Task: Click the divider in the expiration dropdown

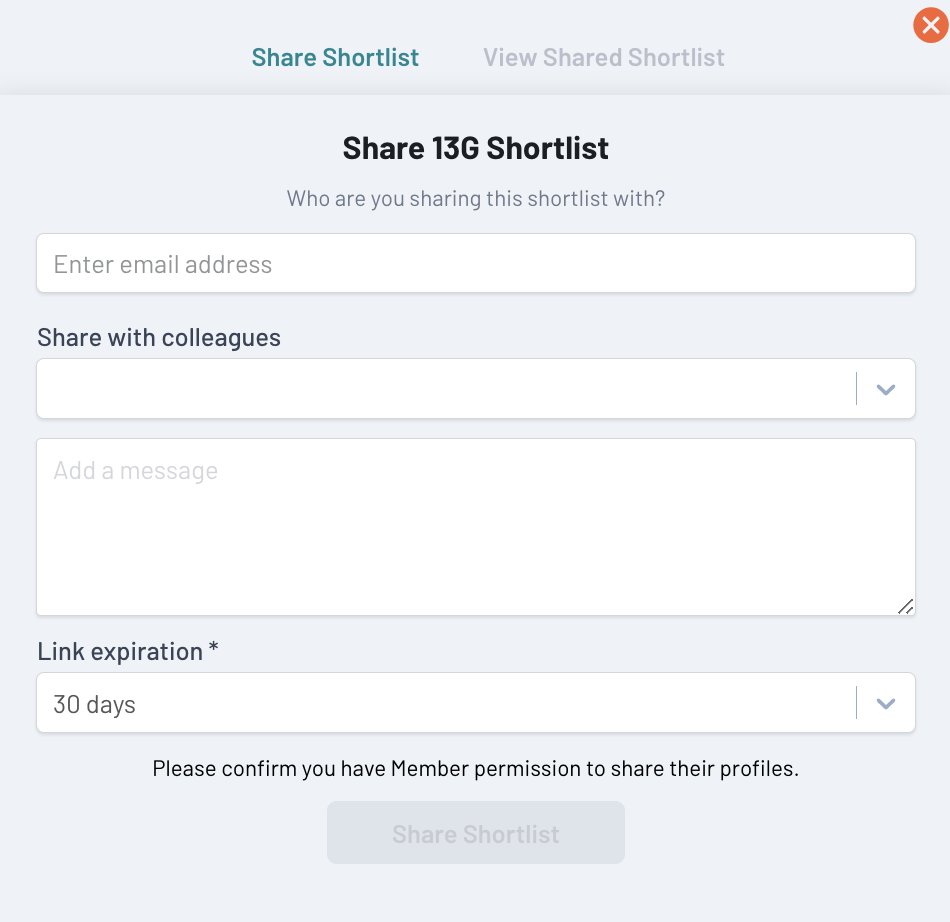Action: [857, 703]
